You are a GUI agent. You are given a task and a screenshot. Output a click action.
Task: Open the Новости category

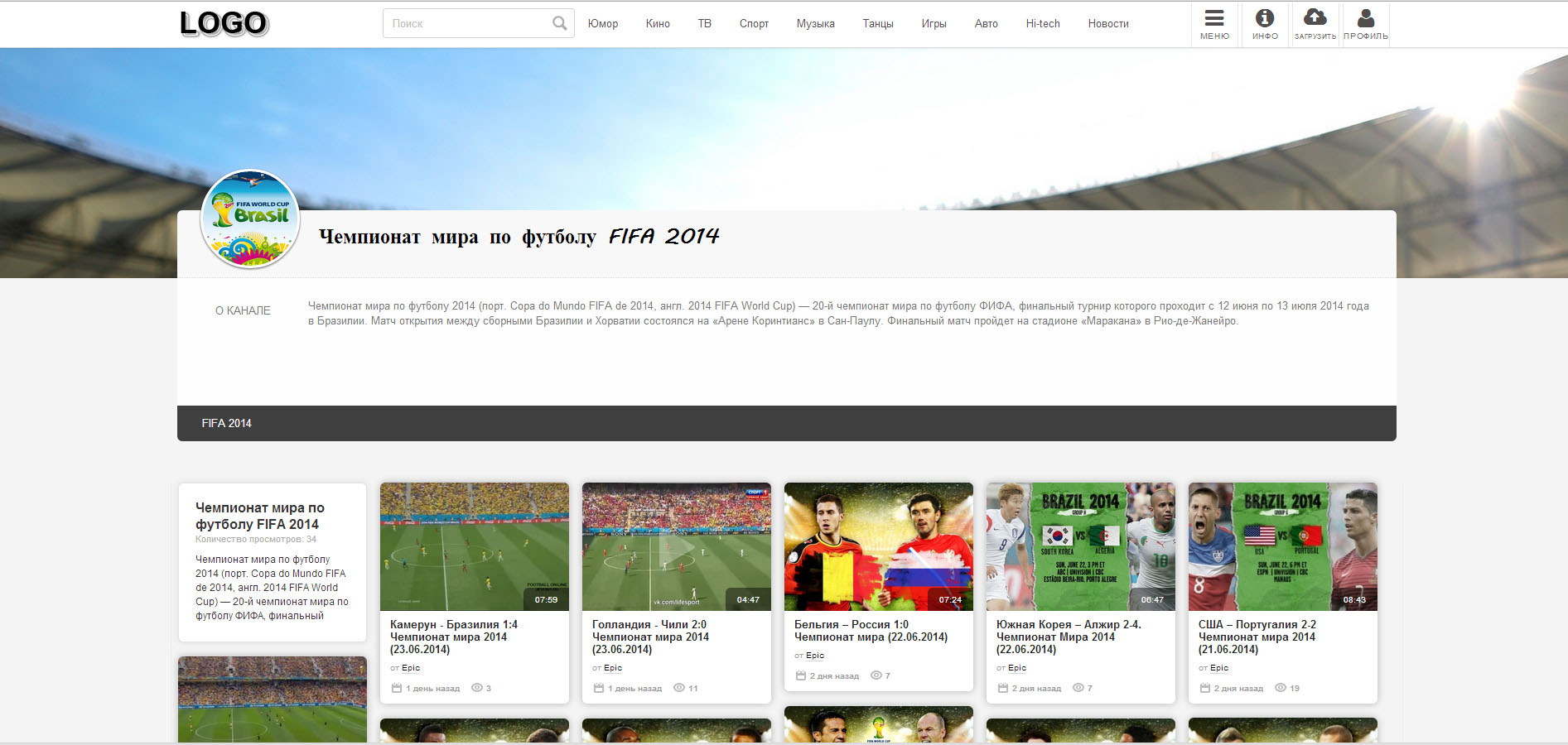(x=1108, y=23)
